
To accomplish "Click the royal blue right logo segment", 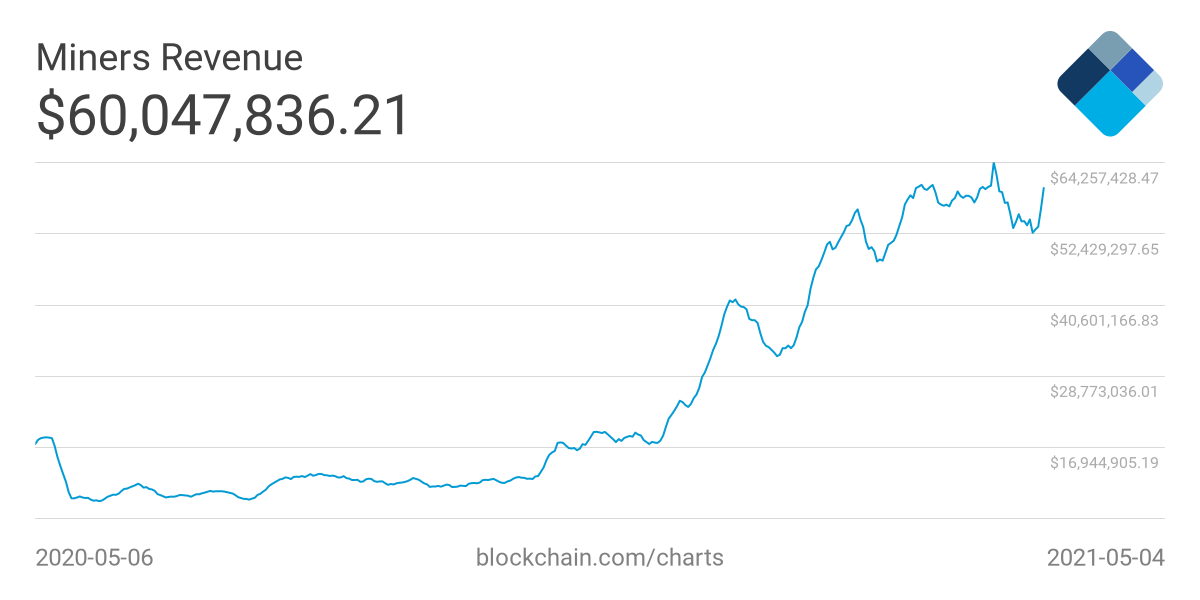I will tap(1133, 69).
